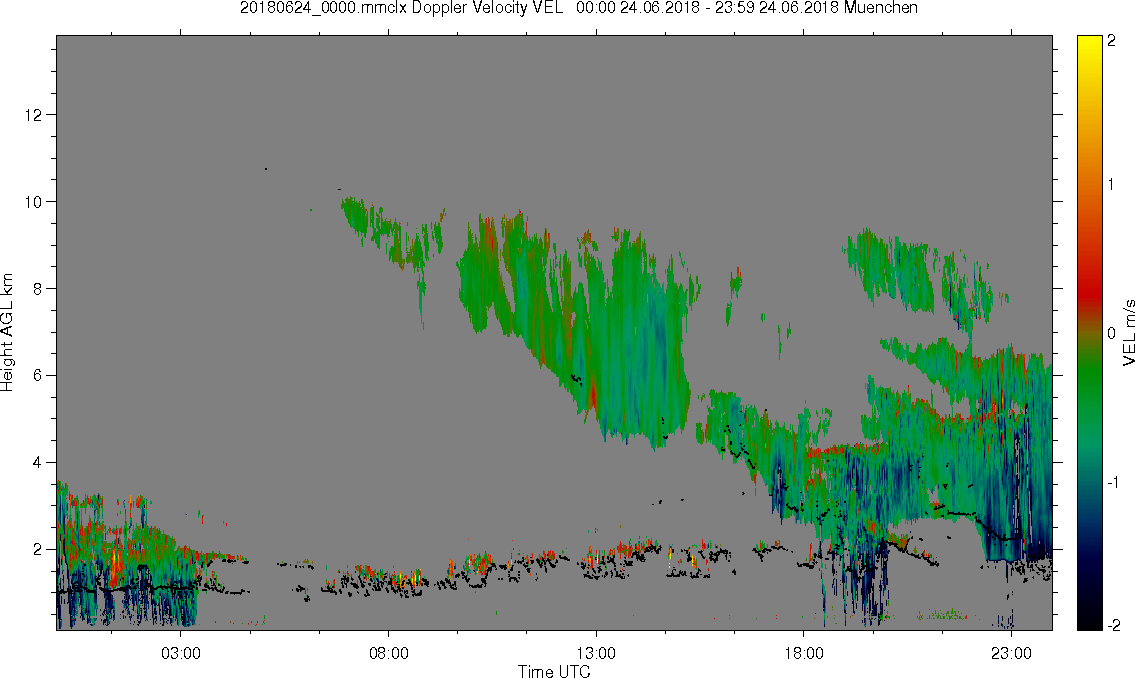Click the black bottom of the velocity colorbar

[x=1089, y=622]
